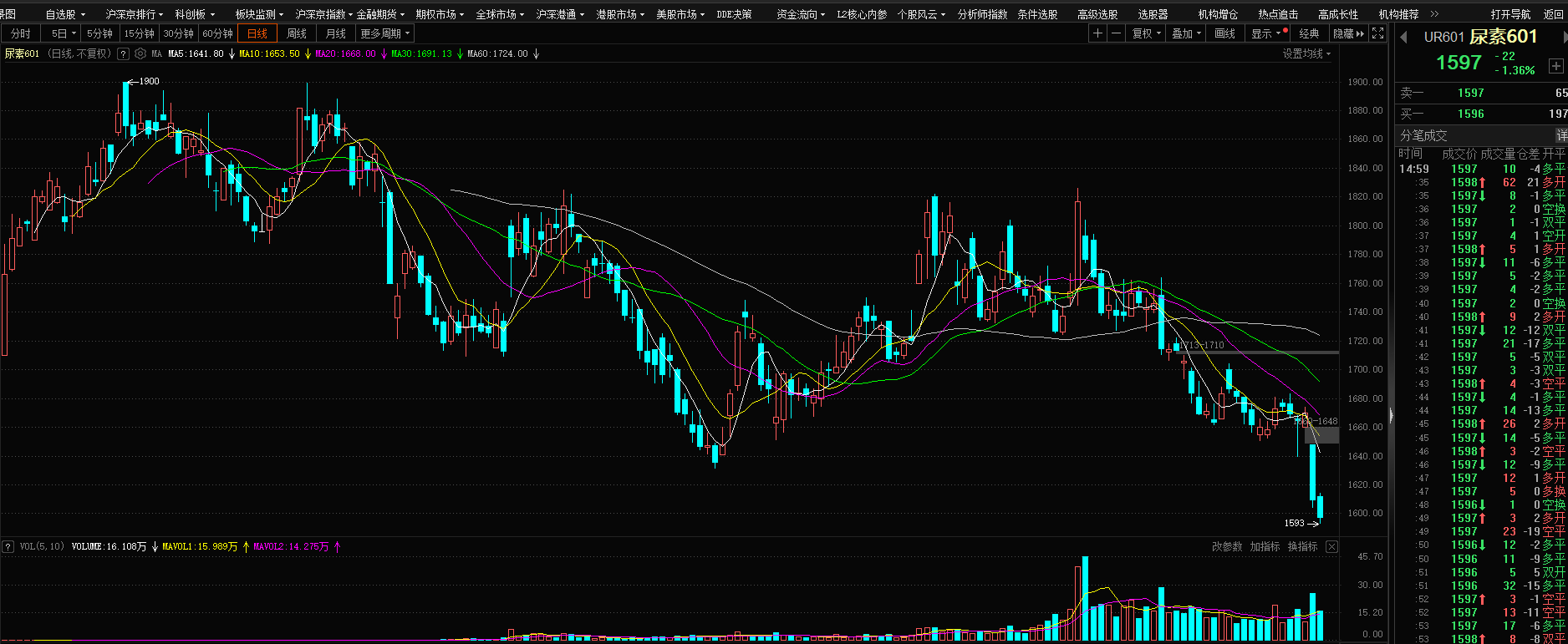Hide side panel with 隐藏 button
The height and width of the screenshot is (644, 1568).
tap(1348, 33)
